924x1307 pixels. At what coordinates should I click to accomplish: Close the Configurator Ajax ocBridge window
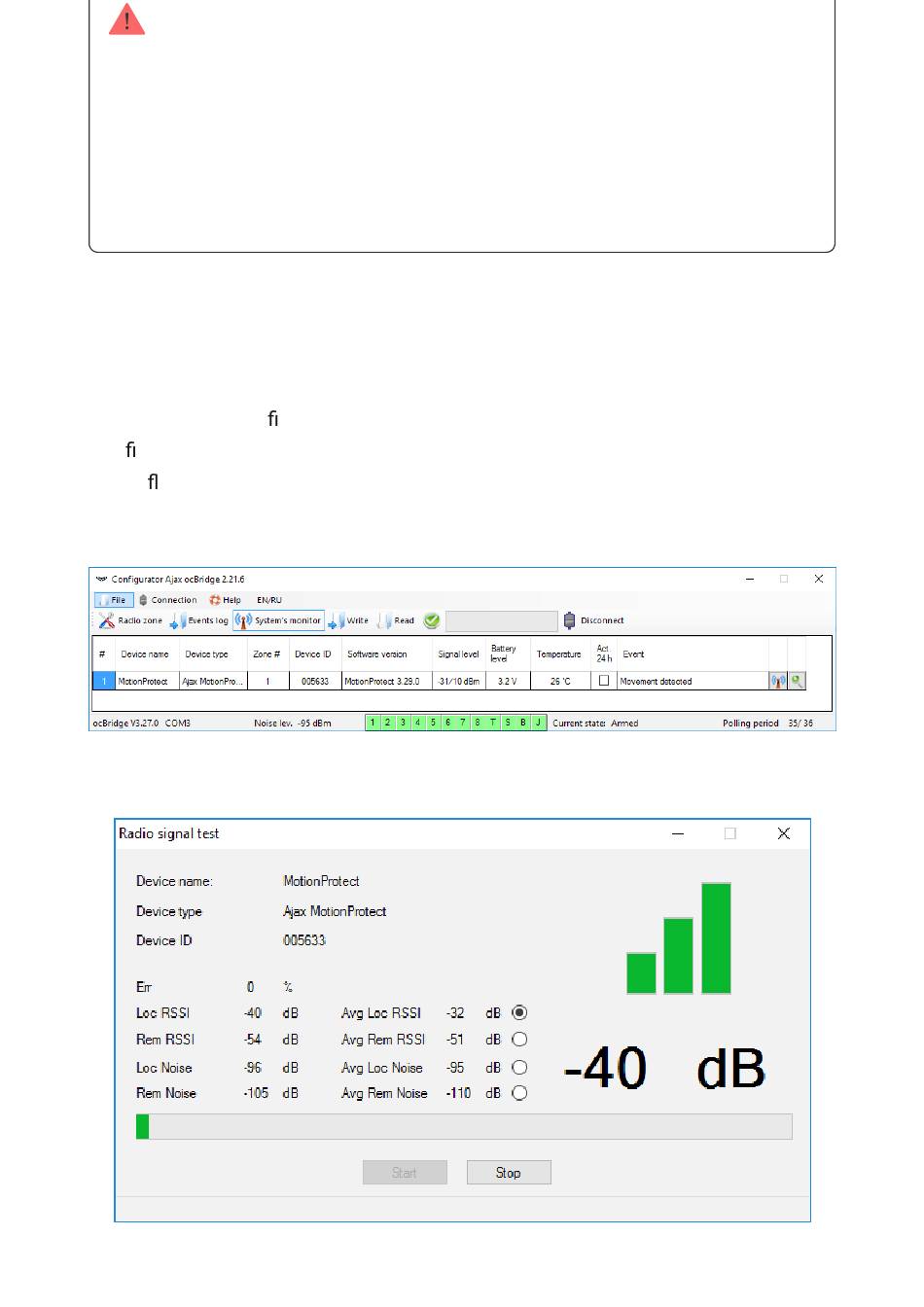(x=819, y=579)
